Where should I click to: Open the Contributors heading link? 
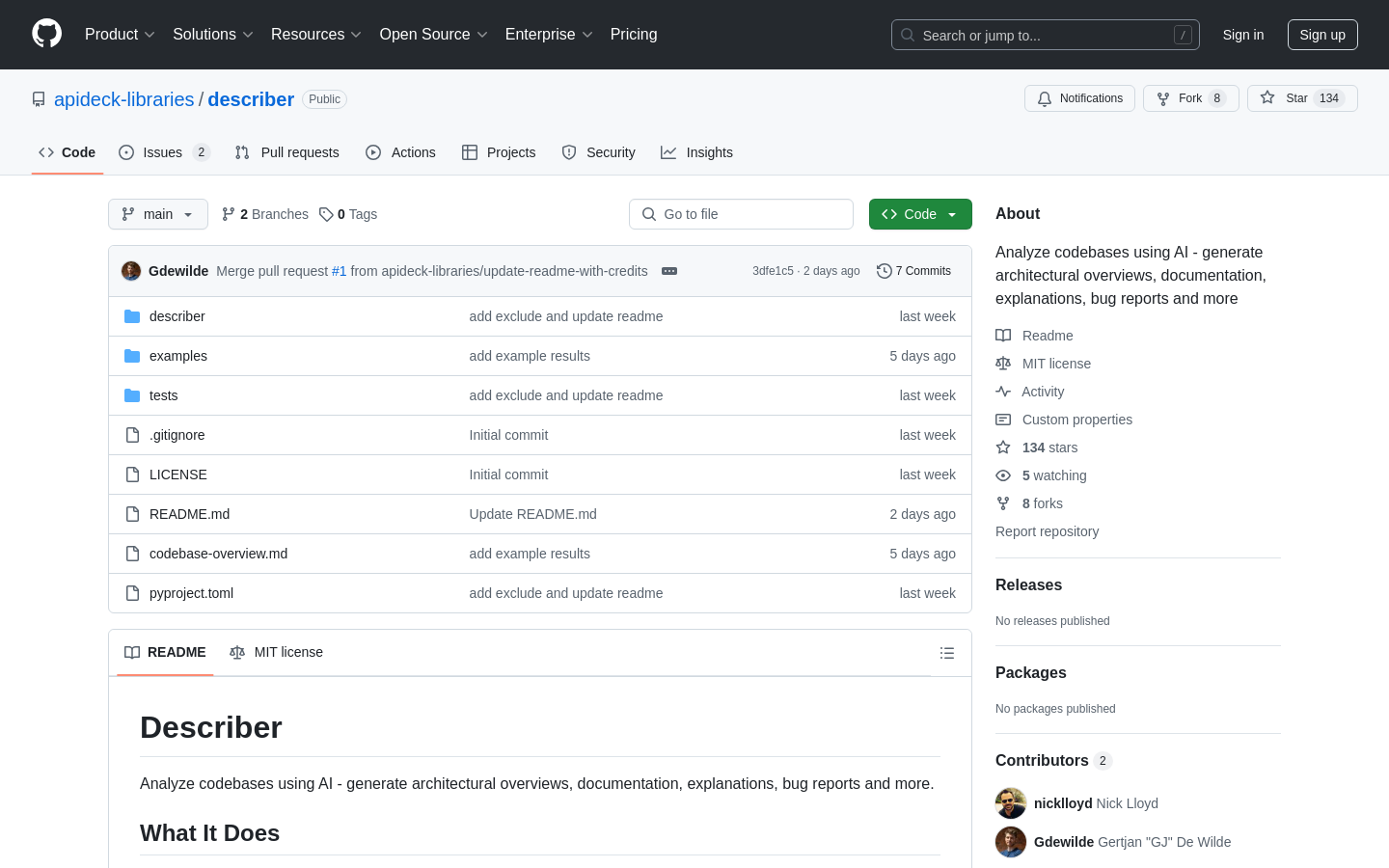[x=1053, y=761]
